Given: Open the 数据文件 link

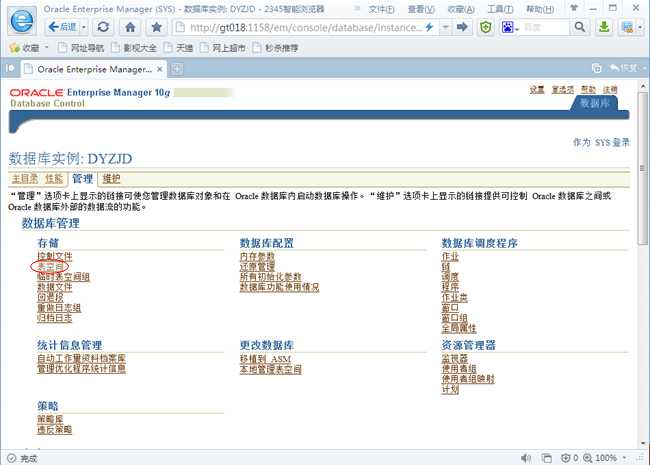Looking at the screenshot, I should click(x=55, y=287).
